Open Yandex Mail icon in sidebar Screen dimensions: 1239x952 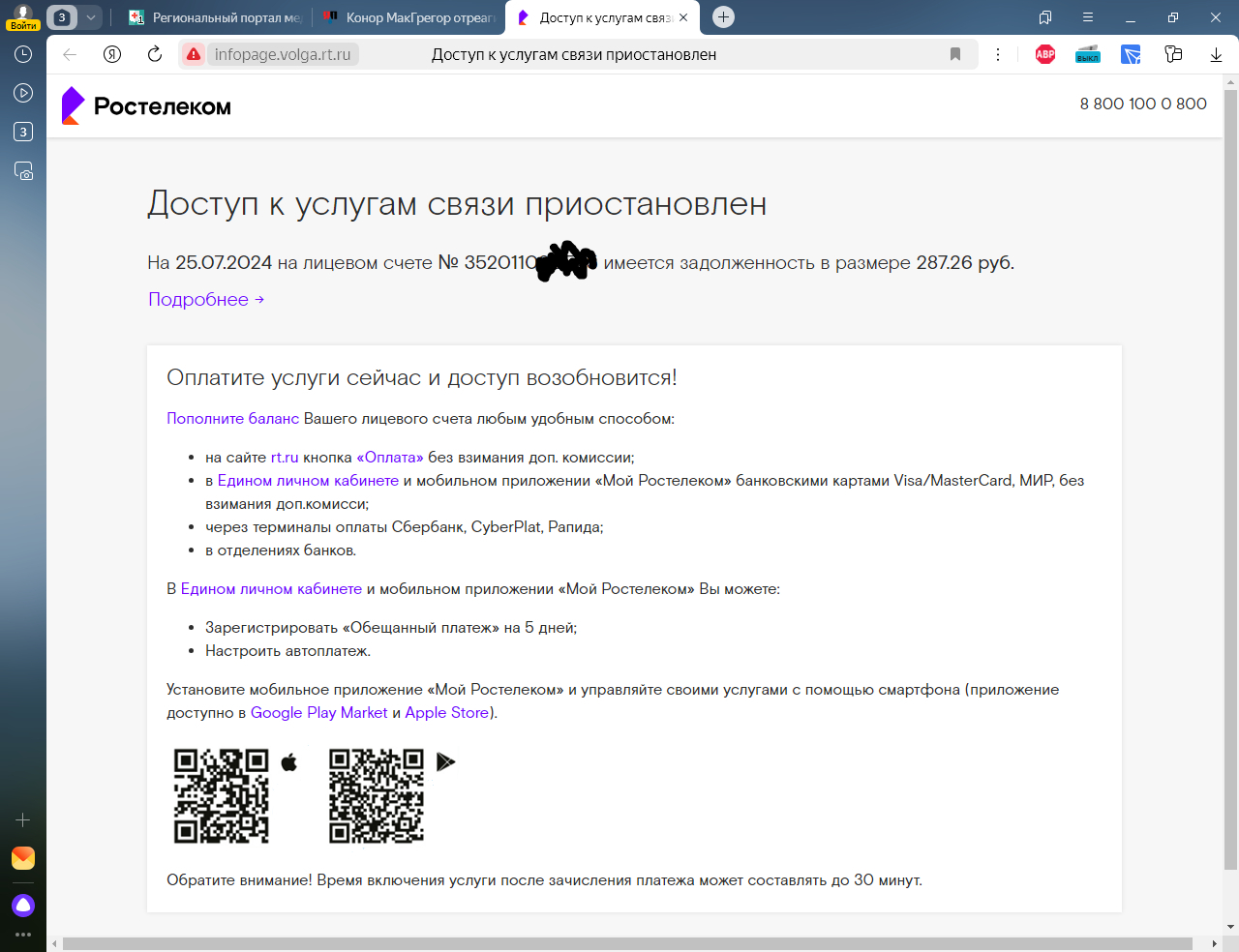[x=23, y=858]
